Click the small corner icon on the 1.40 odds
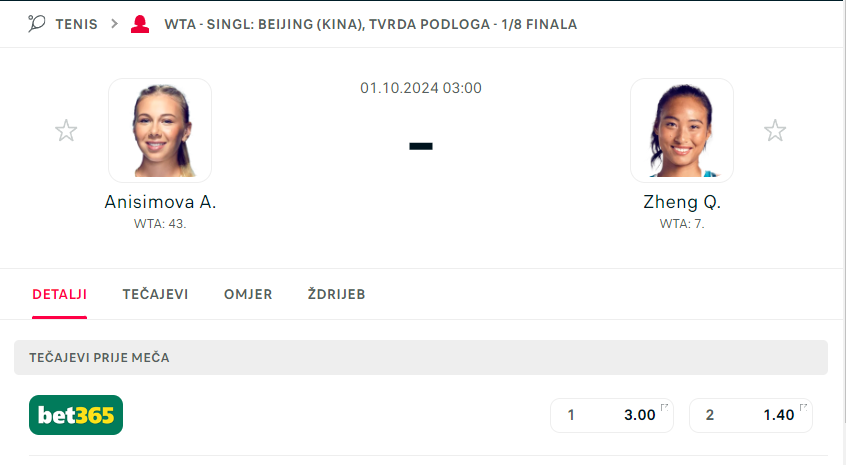 pos(803,407)
